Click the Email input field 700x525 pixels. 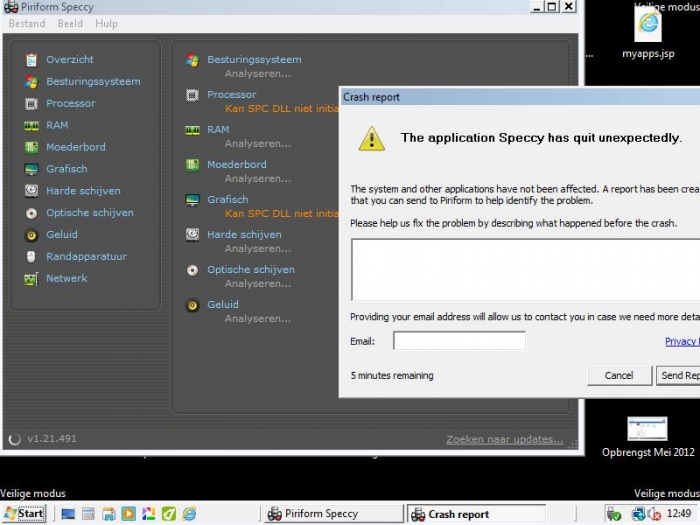click(x=459, y=341)
